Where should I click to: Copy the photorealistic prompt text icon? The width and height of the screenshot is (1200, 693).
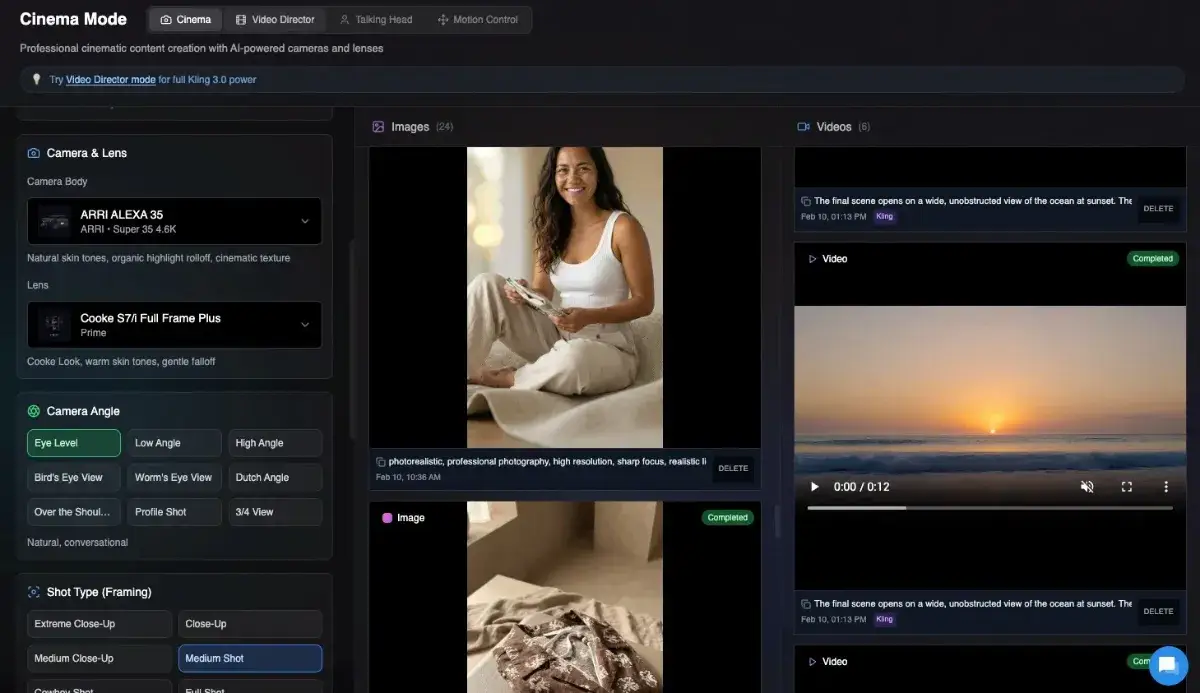tap(381, 462)
